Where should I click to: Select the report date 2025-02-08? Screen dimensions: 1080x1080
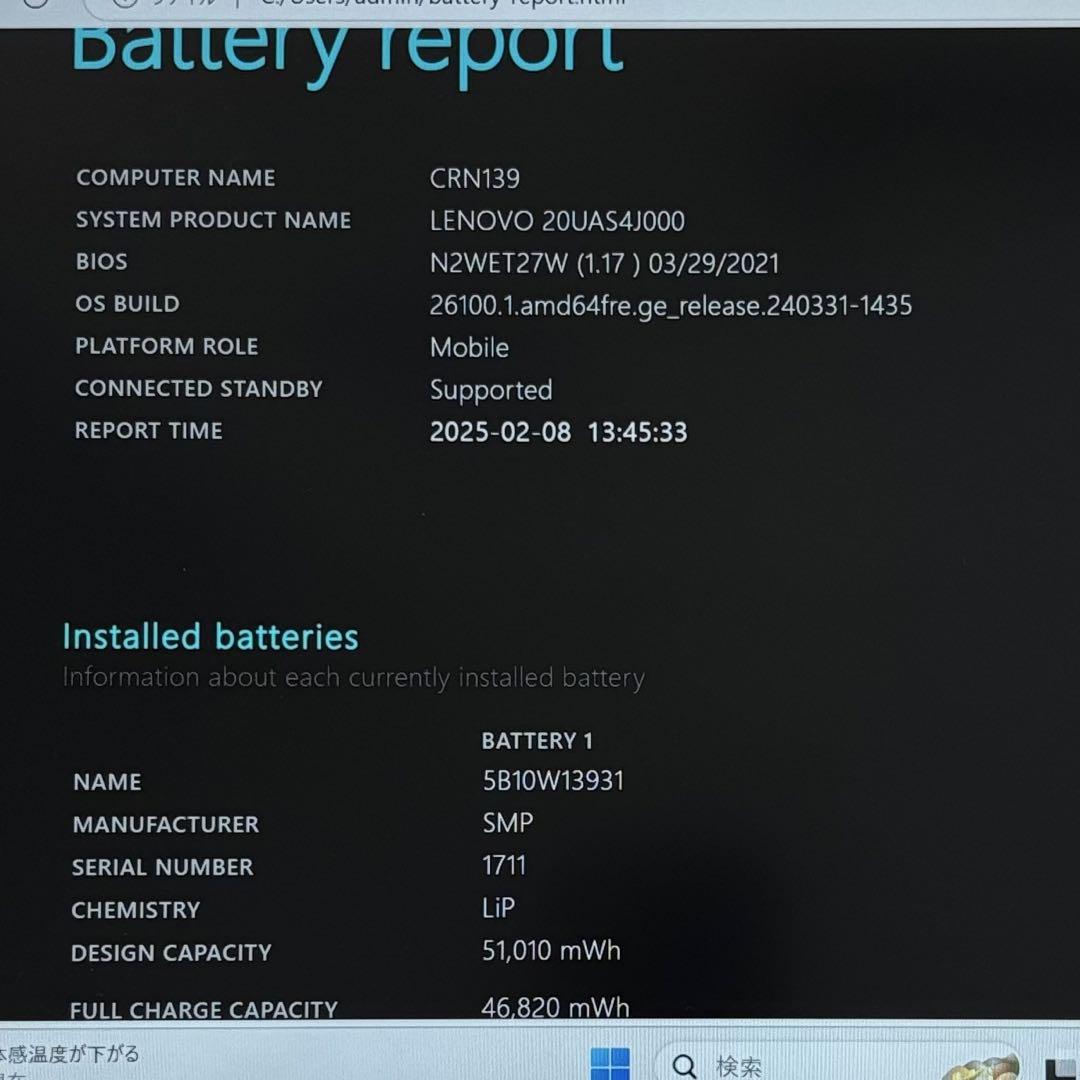pyautogui.click(x=500, y=433)
